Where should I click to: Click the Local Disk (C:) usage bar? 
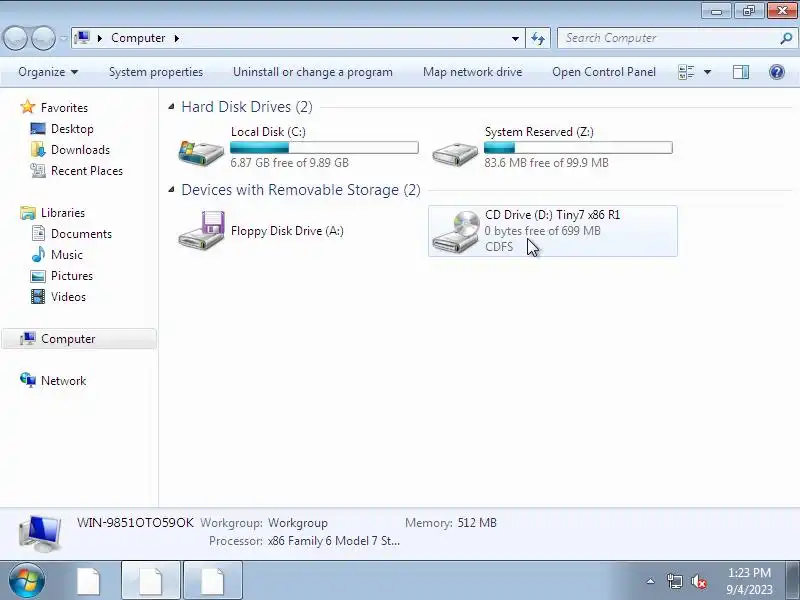[x=324, y=148]
